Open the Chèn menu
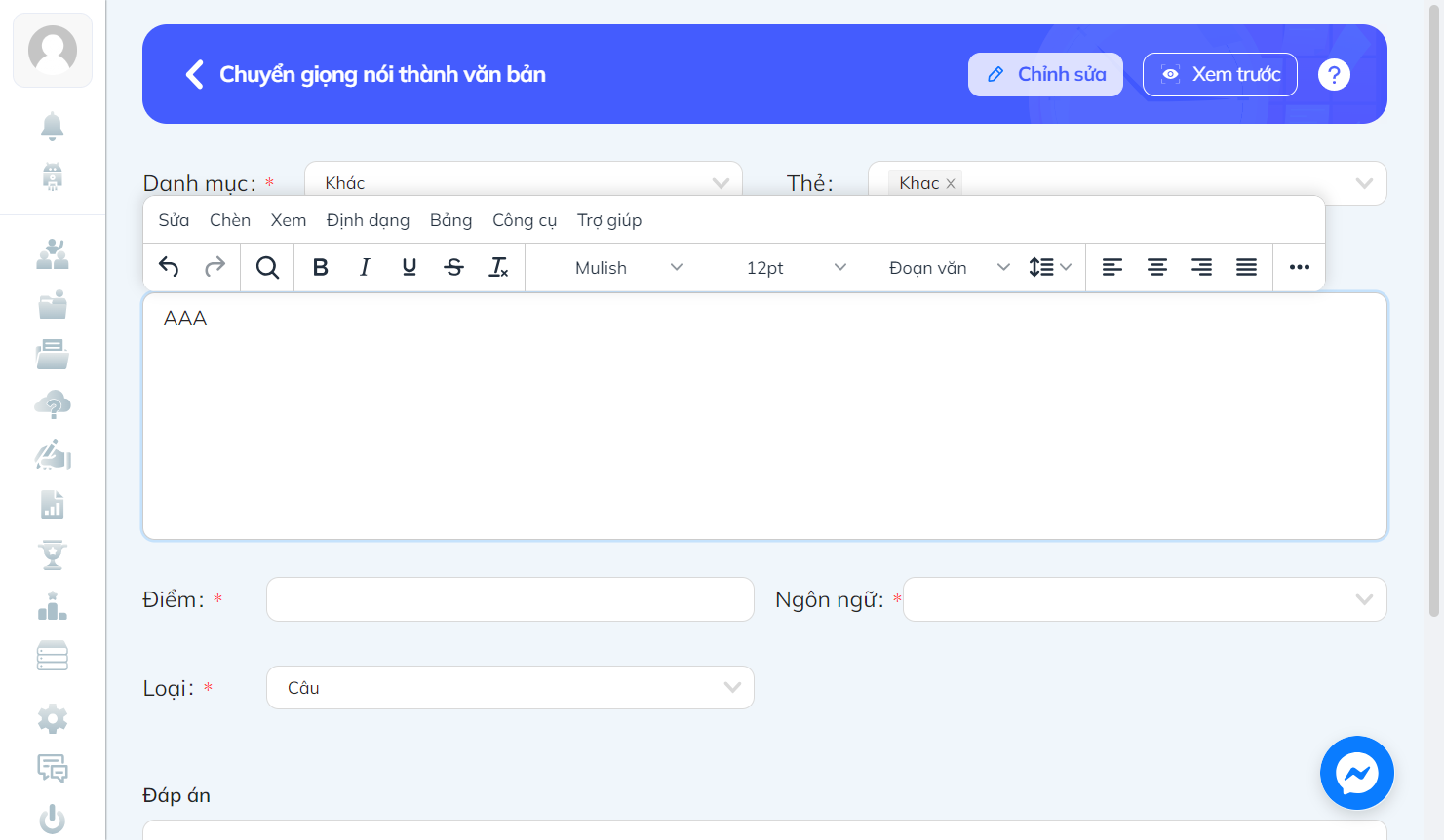The height and width of the screenshot is (840, 1444). point(230,220)
